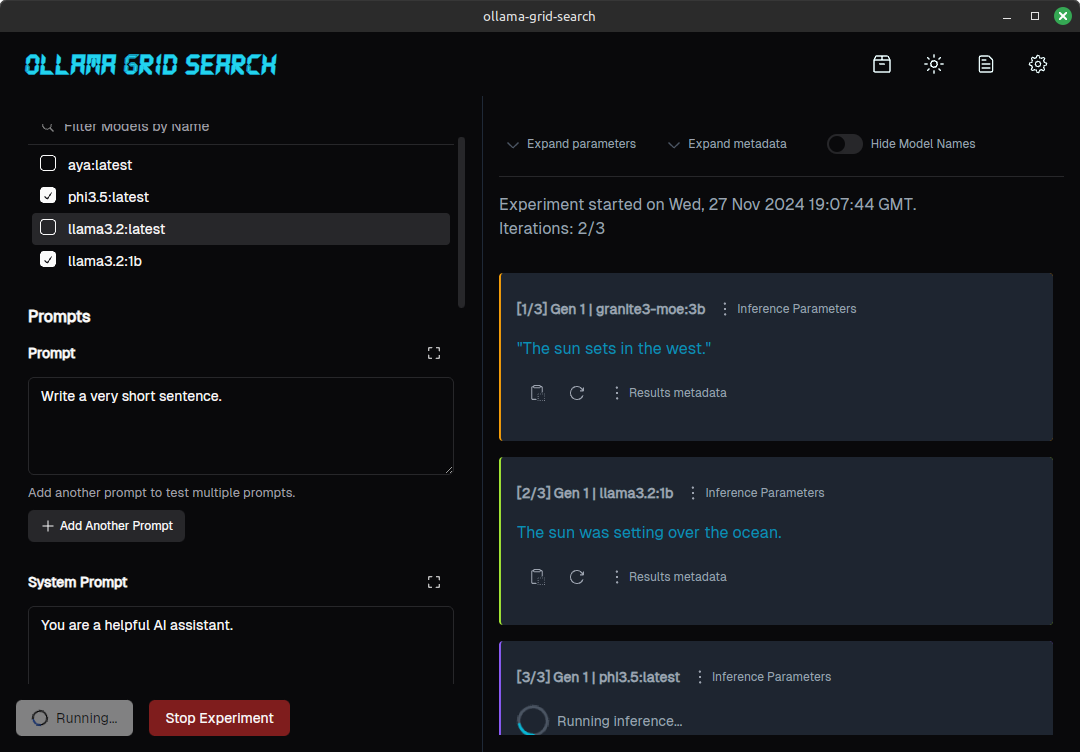Click the disabled Running… button

74,718
